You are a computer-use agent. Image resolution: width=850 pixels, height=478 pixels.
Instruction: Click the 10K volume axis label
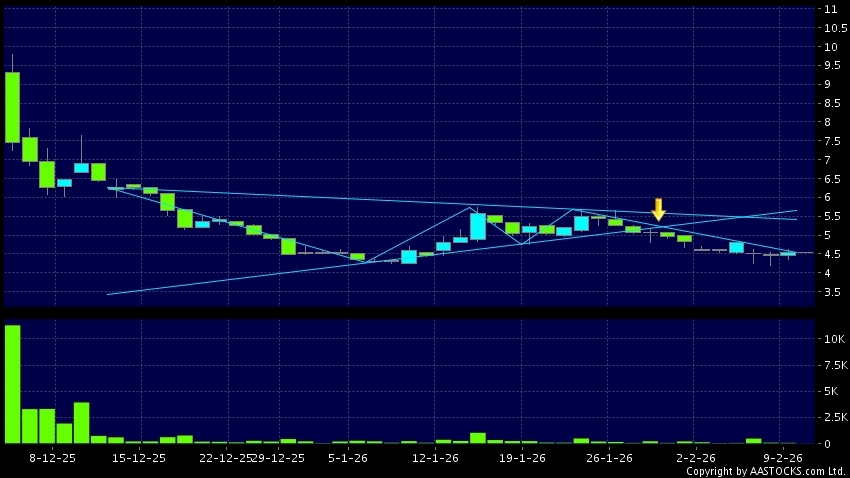coord(833,340)
